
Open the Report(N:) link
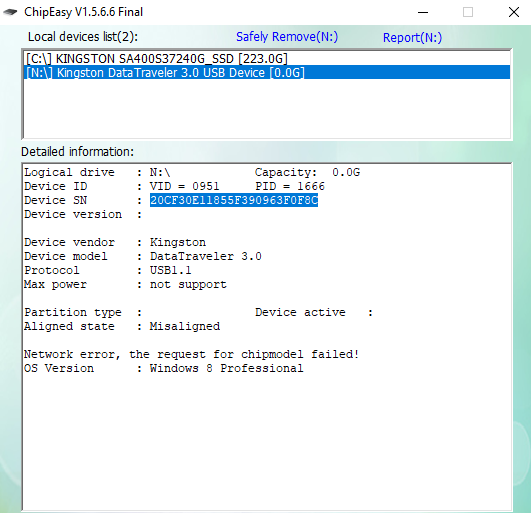tap(412, 37)
